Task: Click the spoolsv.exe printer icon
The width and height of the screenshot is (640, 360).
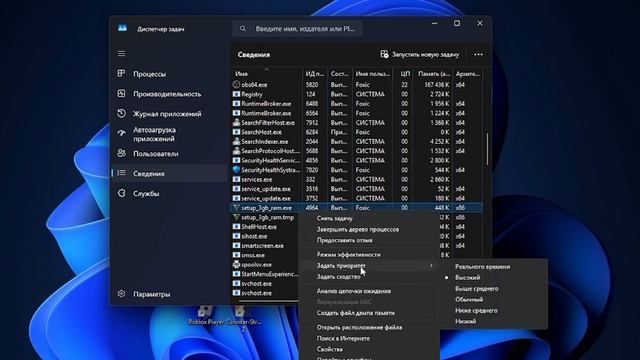Action: tap(236, 264)
